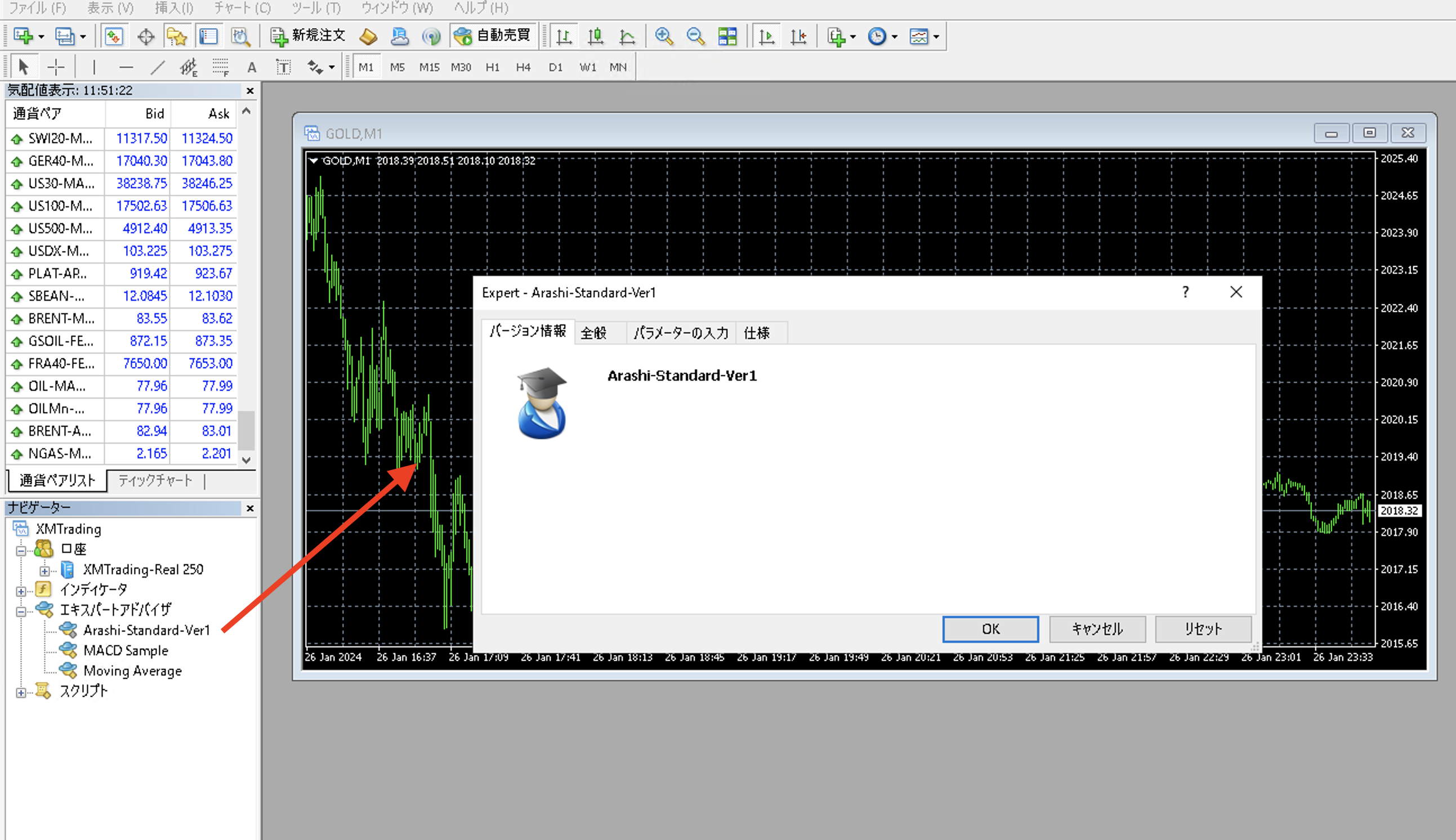Toggle chart shift icon
Image resolution: width=1456 pixels, height=840 pixels.
tap(798, 37)
